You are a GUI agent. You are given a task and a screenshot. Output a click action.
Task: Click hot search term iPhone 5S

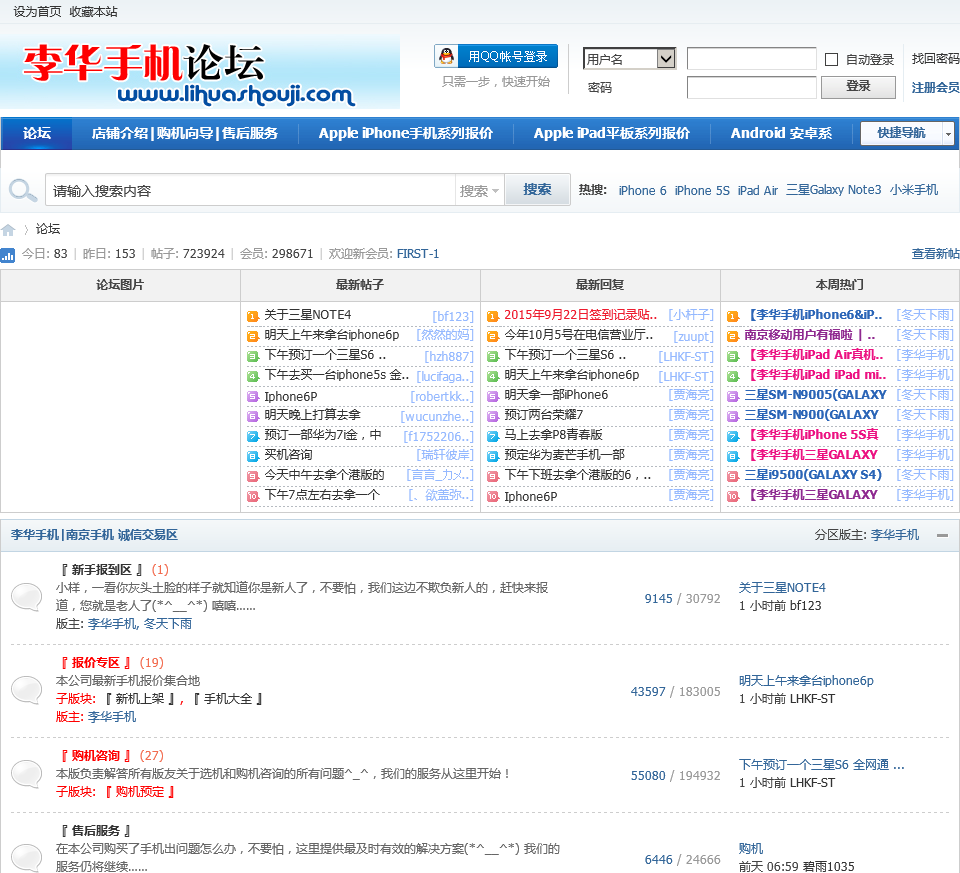(x=702, y=190)
